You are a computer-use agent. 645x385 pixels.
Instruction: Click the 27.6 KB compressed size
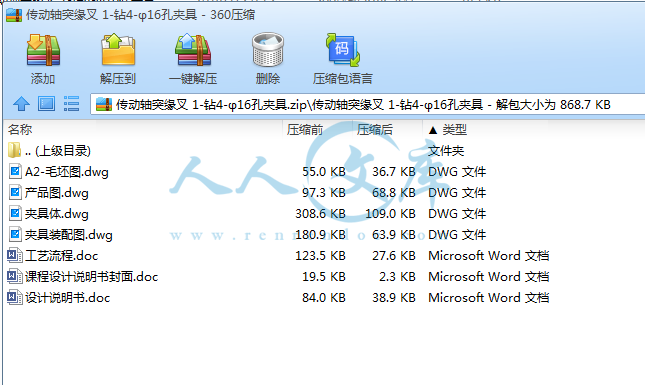pos(394,256)
